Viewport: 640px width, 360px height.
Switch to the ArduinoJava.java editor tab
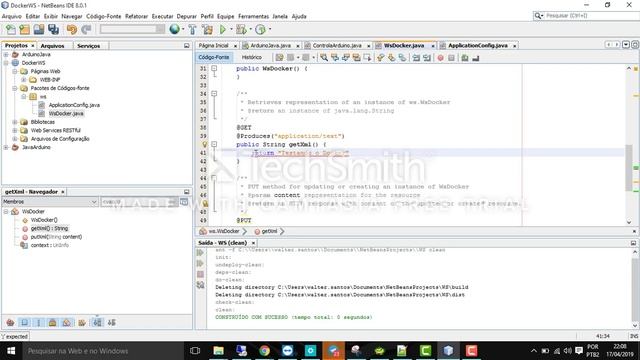[x=270, y=46]
